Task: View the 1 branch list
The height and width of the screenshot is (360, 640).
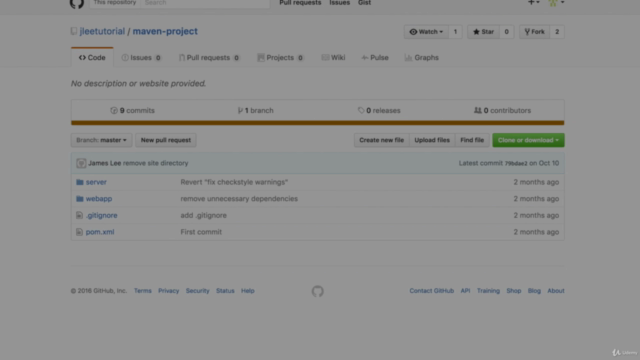Action: pyautogui.click(x=256, y=111)
